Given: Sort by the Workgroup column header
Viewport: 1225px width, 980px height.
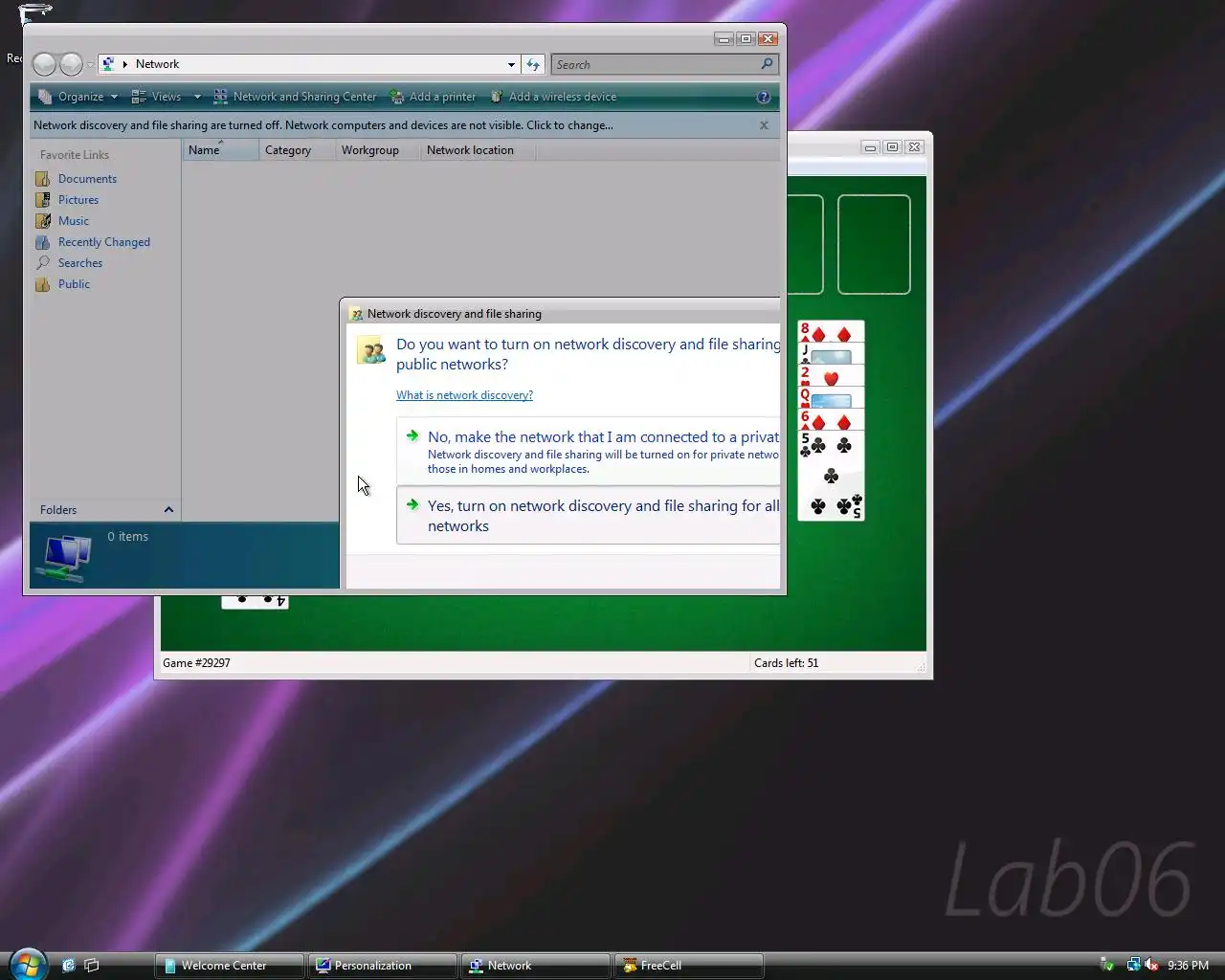Looking at the screenshot, I should coord(377,150).
